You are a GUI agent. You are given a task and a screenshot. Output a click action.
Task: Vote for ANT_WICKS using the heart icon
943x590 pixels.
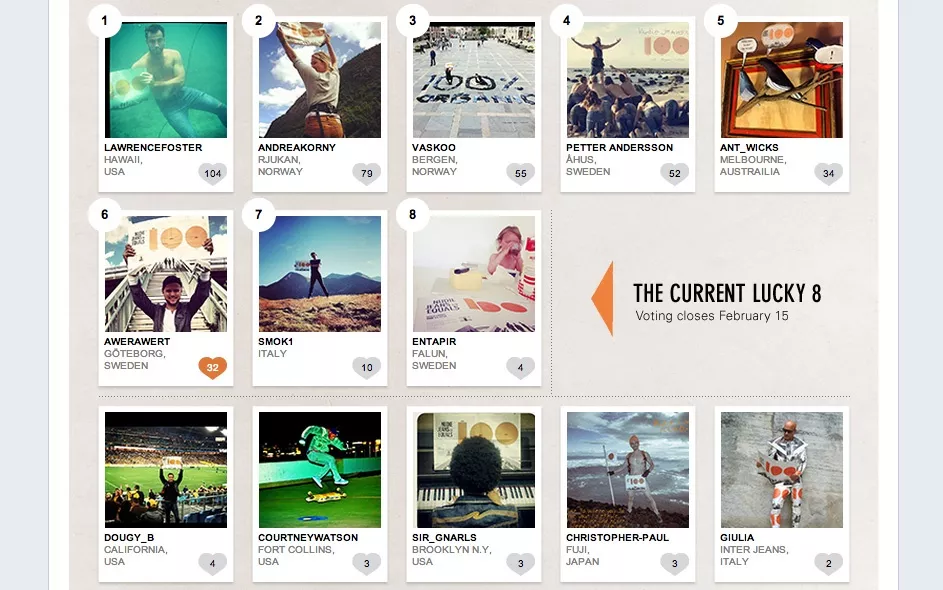tap(829, 173)
